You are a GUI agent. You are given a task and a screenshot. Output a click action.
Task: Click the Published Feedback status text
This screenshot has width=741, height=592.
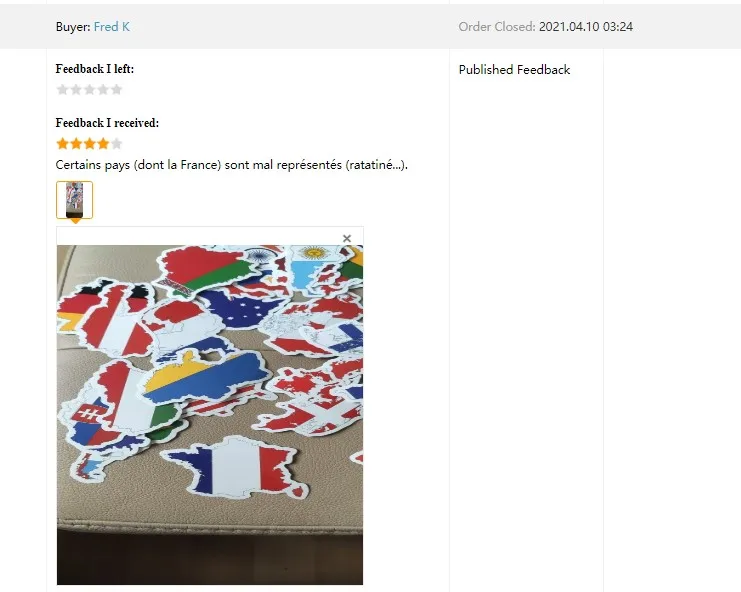pos(514,70)
